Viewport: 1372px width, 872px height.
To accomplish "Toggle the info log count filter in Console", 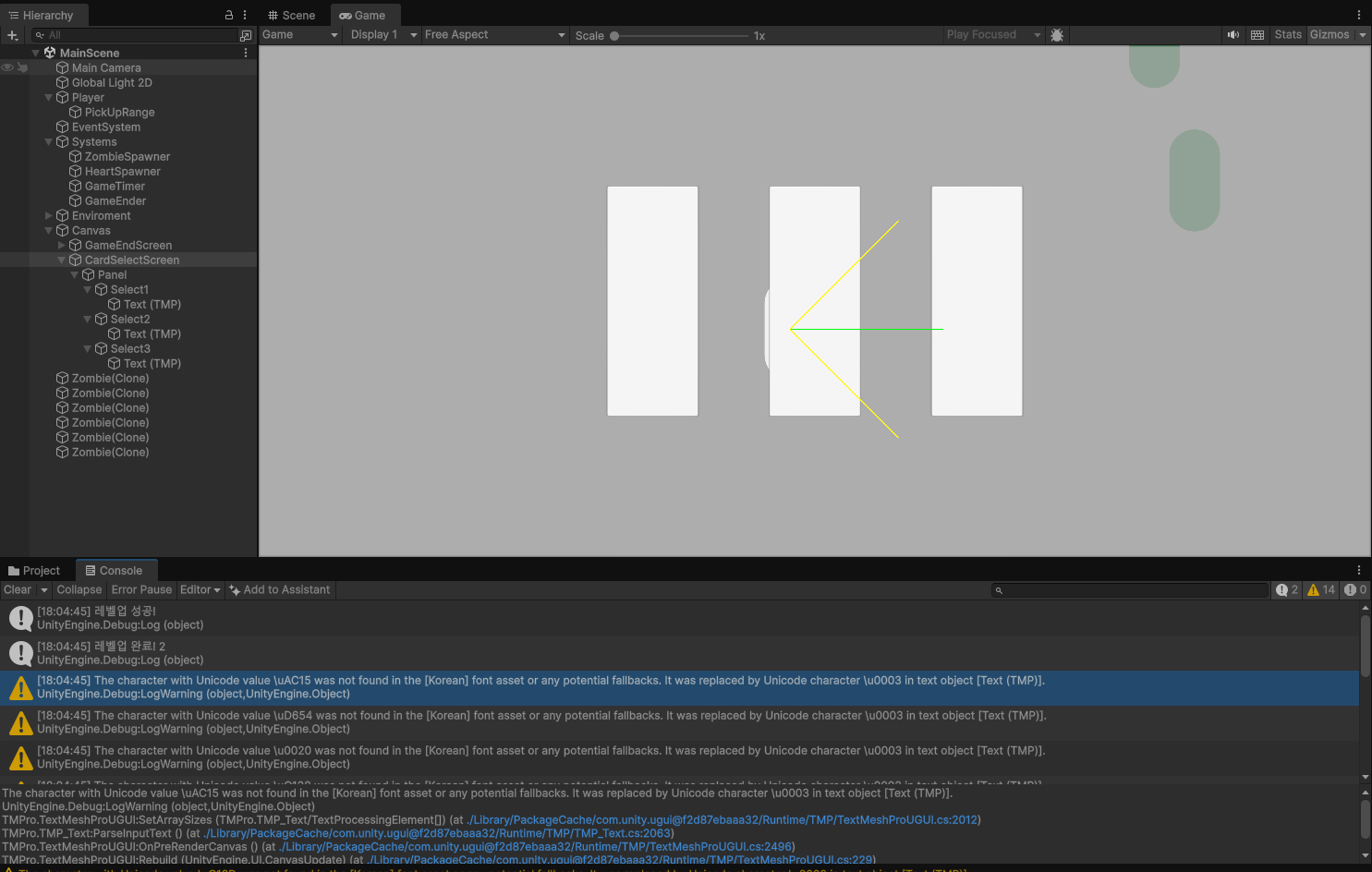I will point(1288,589).
